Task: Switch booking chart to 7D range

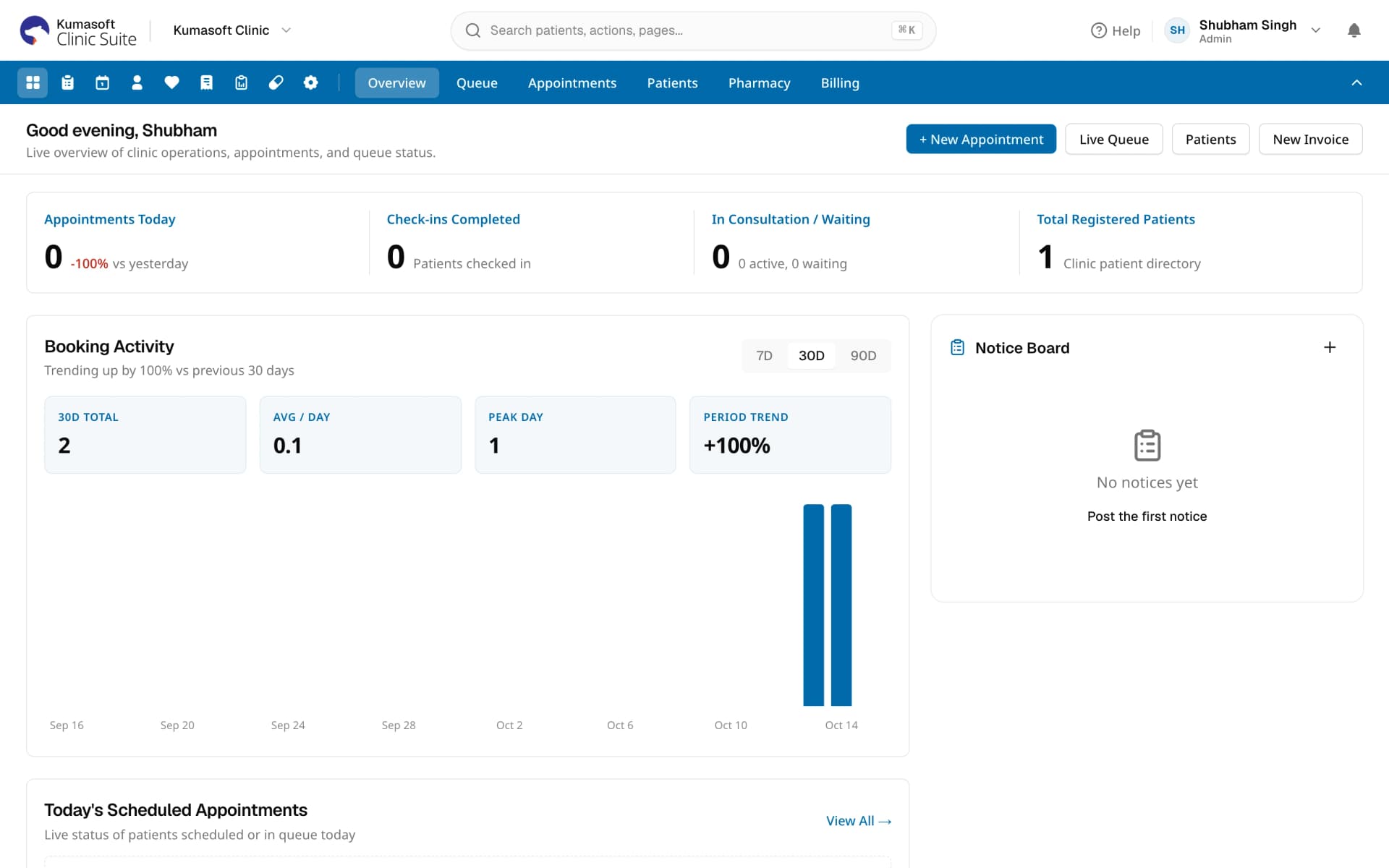Action: click(x=764, y=355)
